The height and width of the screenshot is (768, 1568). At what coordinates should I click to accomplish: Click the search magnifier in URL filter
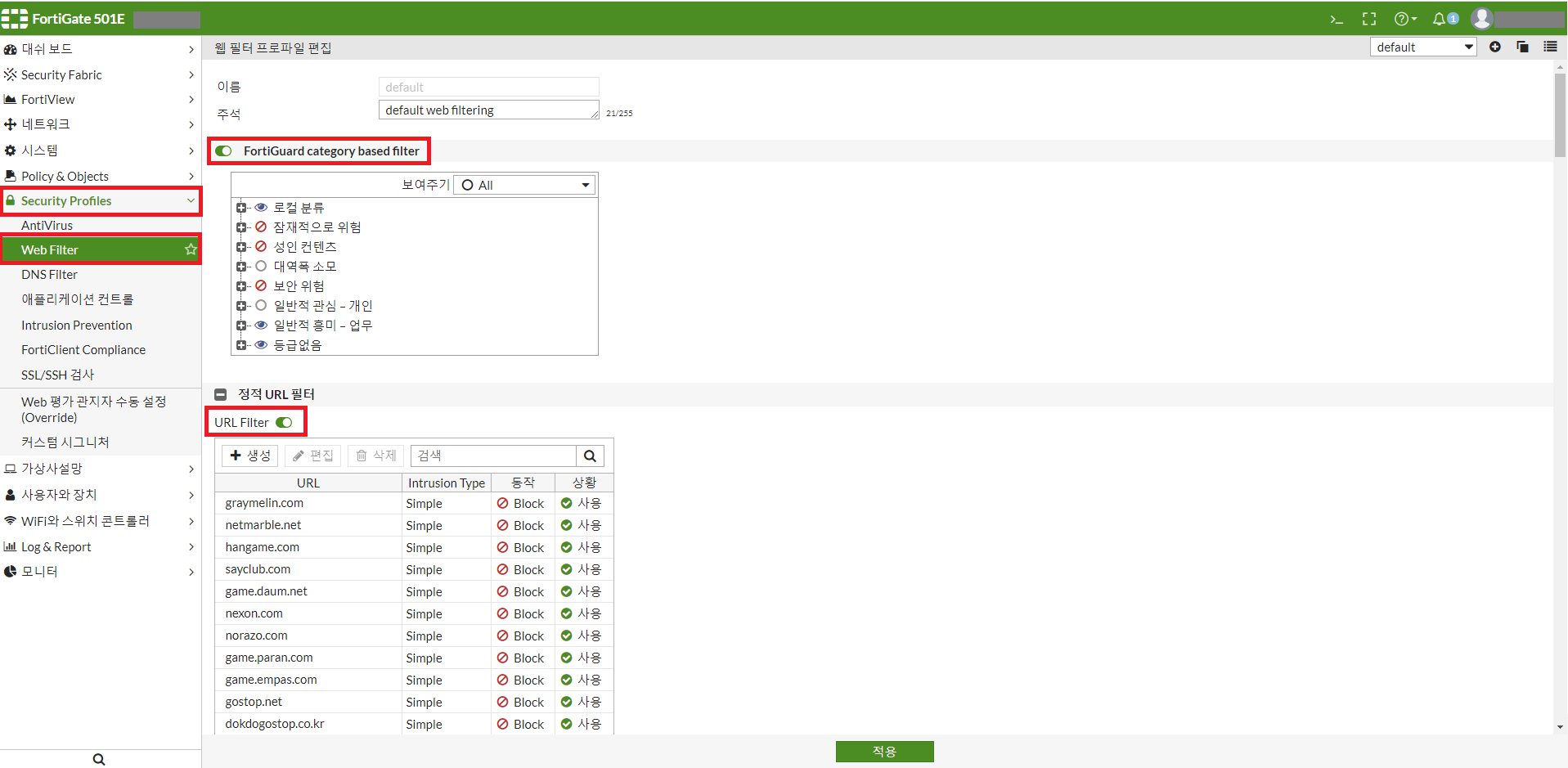tap(590, 456)
